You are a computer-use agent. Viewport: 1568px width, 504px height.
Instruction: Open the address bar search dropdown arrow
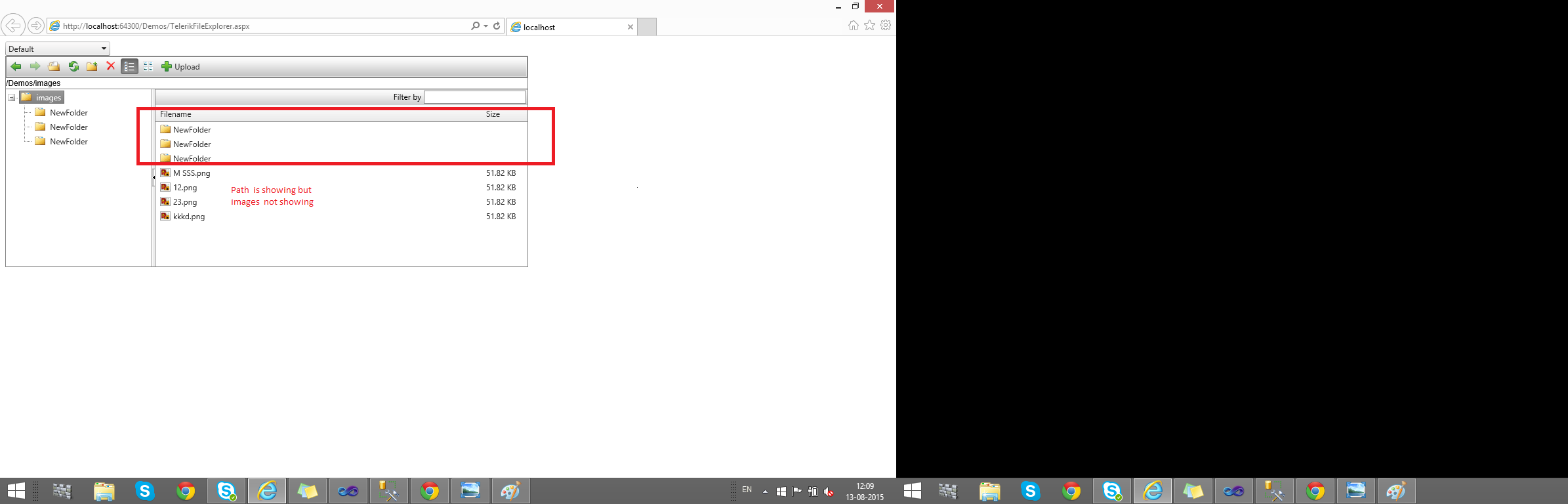coord(485,26)
